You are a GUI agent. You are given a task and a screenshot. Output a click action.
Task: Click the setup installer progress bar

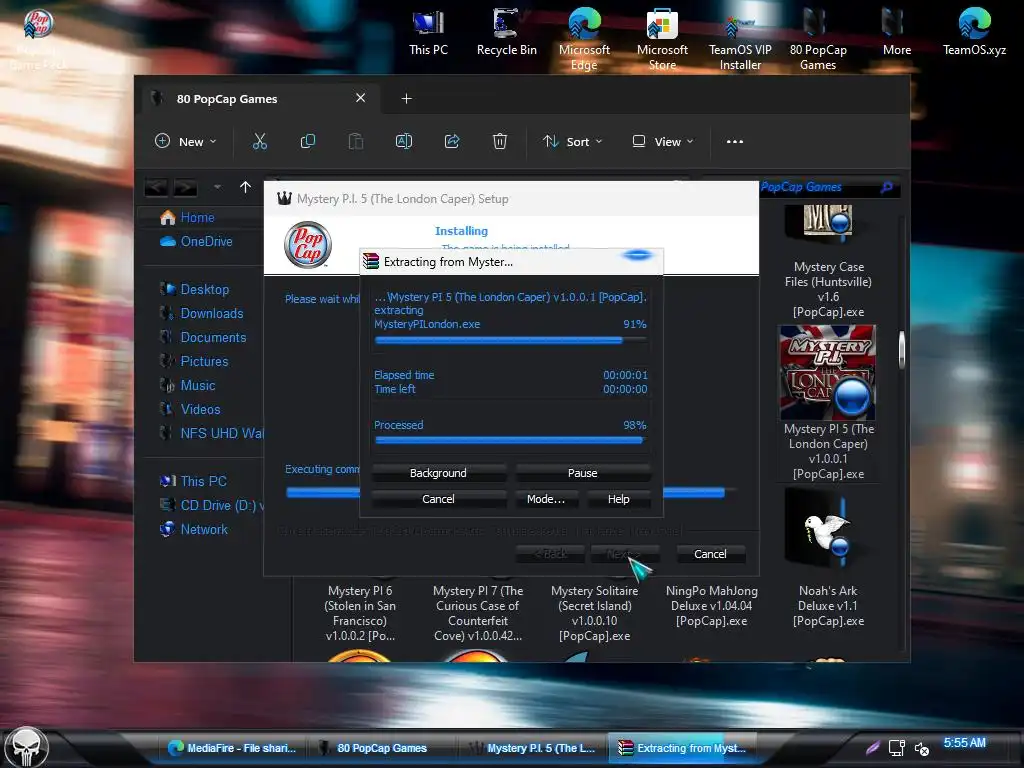[509, 492]
